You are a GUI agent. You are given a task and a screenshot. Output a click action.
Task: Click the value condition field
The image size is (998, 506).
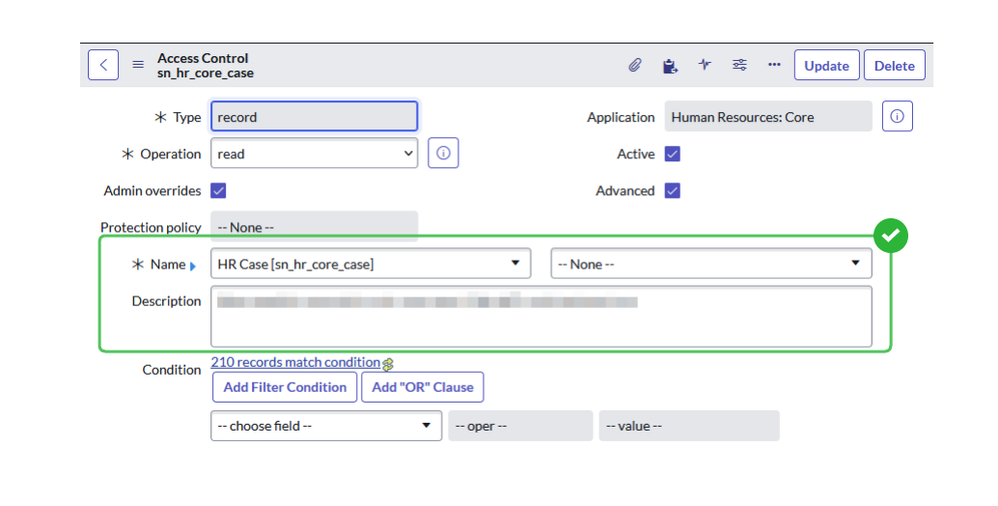point(689,426)
